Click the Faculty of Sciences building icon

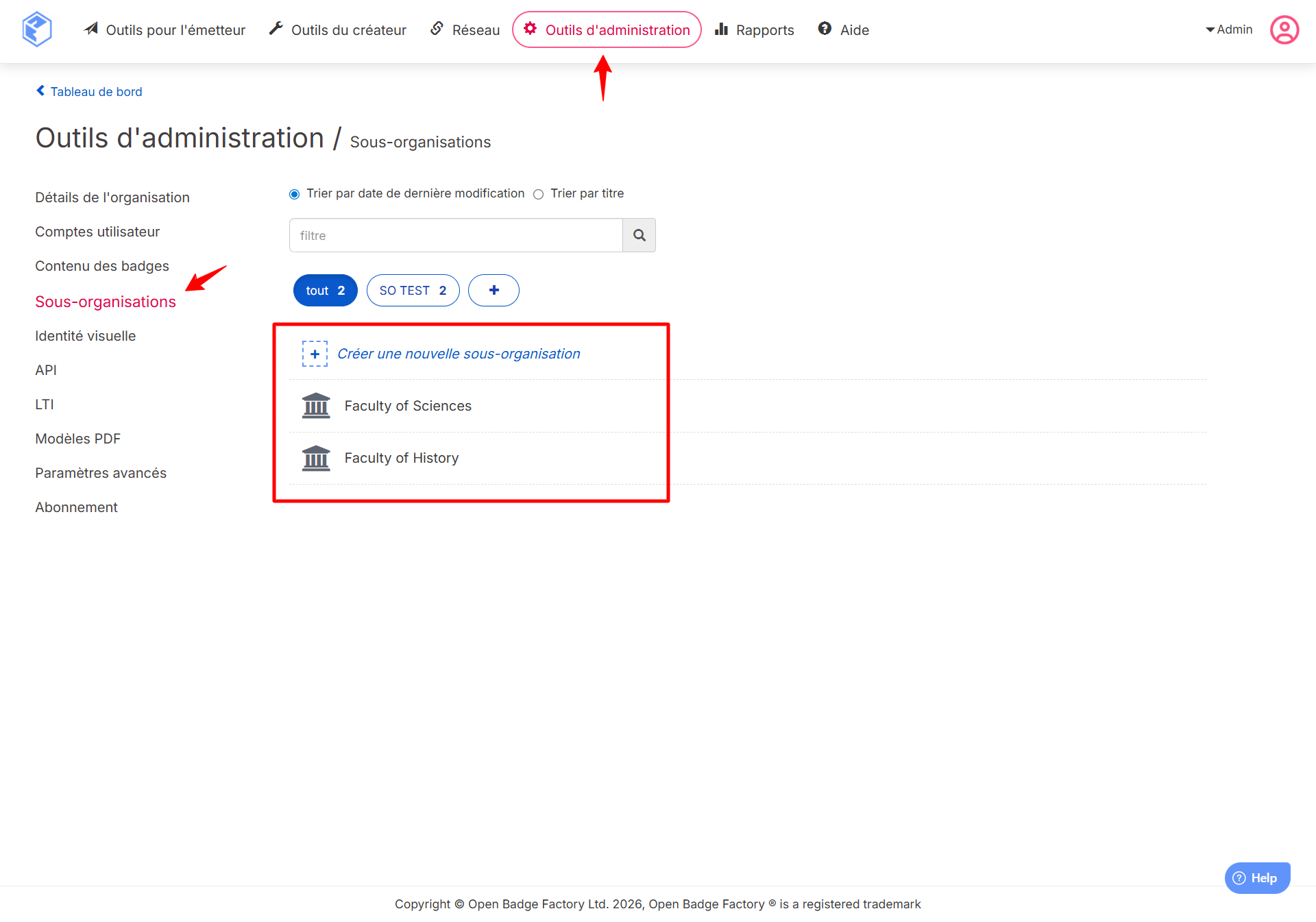(x=316, y=406)
